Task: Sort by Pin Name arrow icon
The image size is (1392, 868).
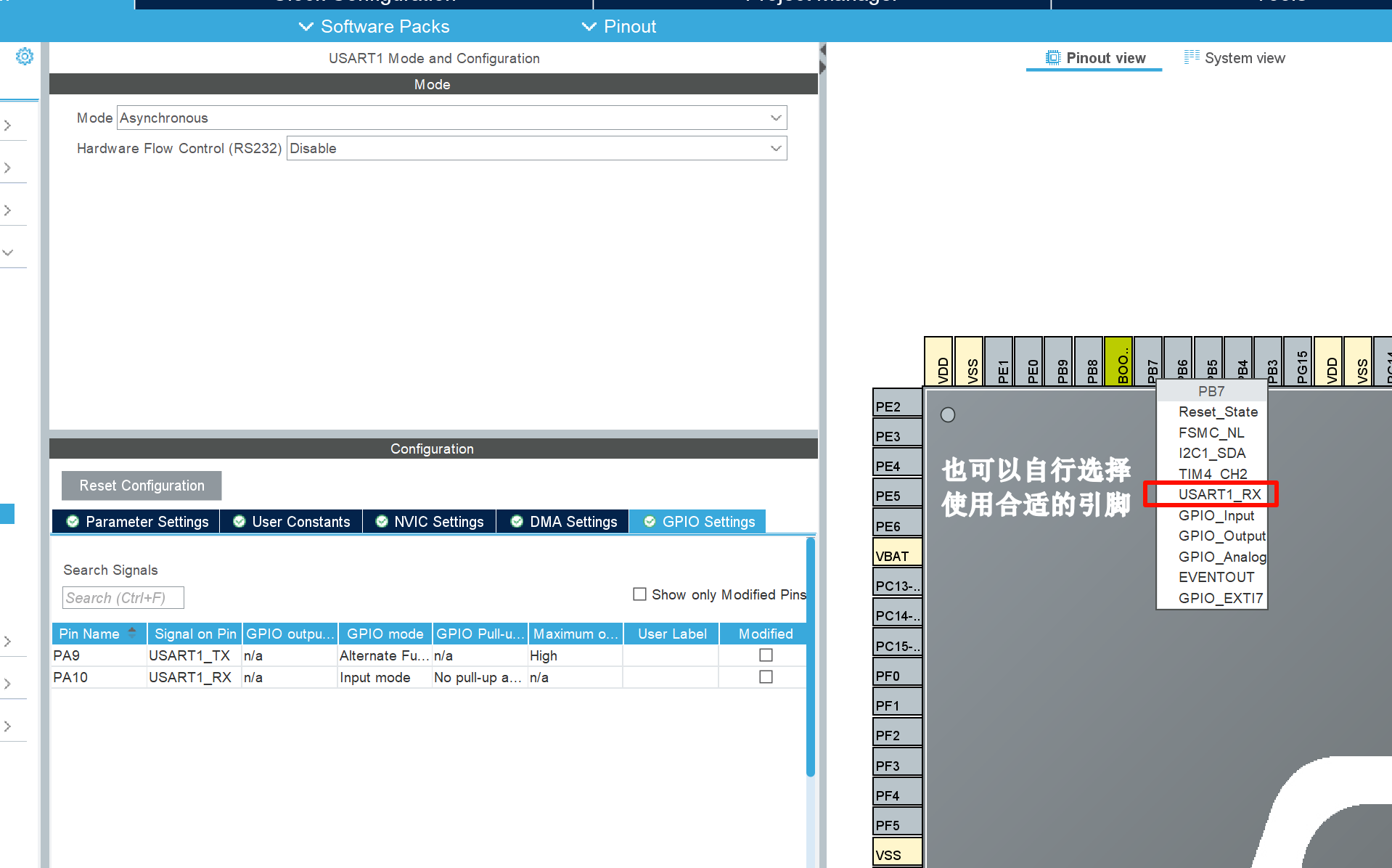Action: tap(132, 633)
